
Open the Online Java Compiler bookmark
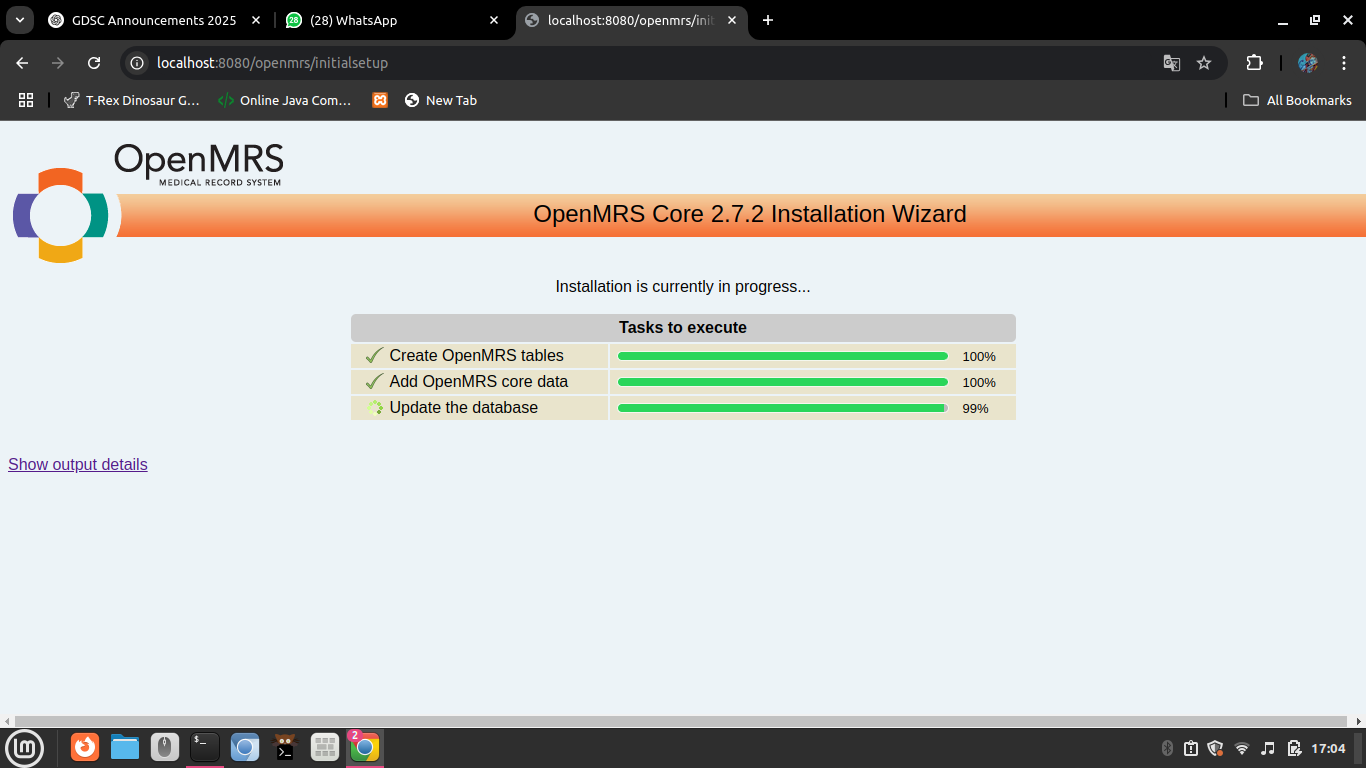click(x=285, y=100)
